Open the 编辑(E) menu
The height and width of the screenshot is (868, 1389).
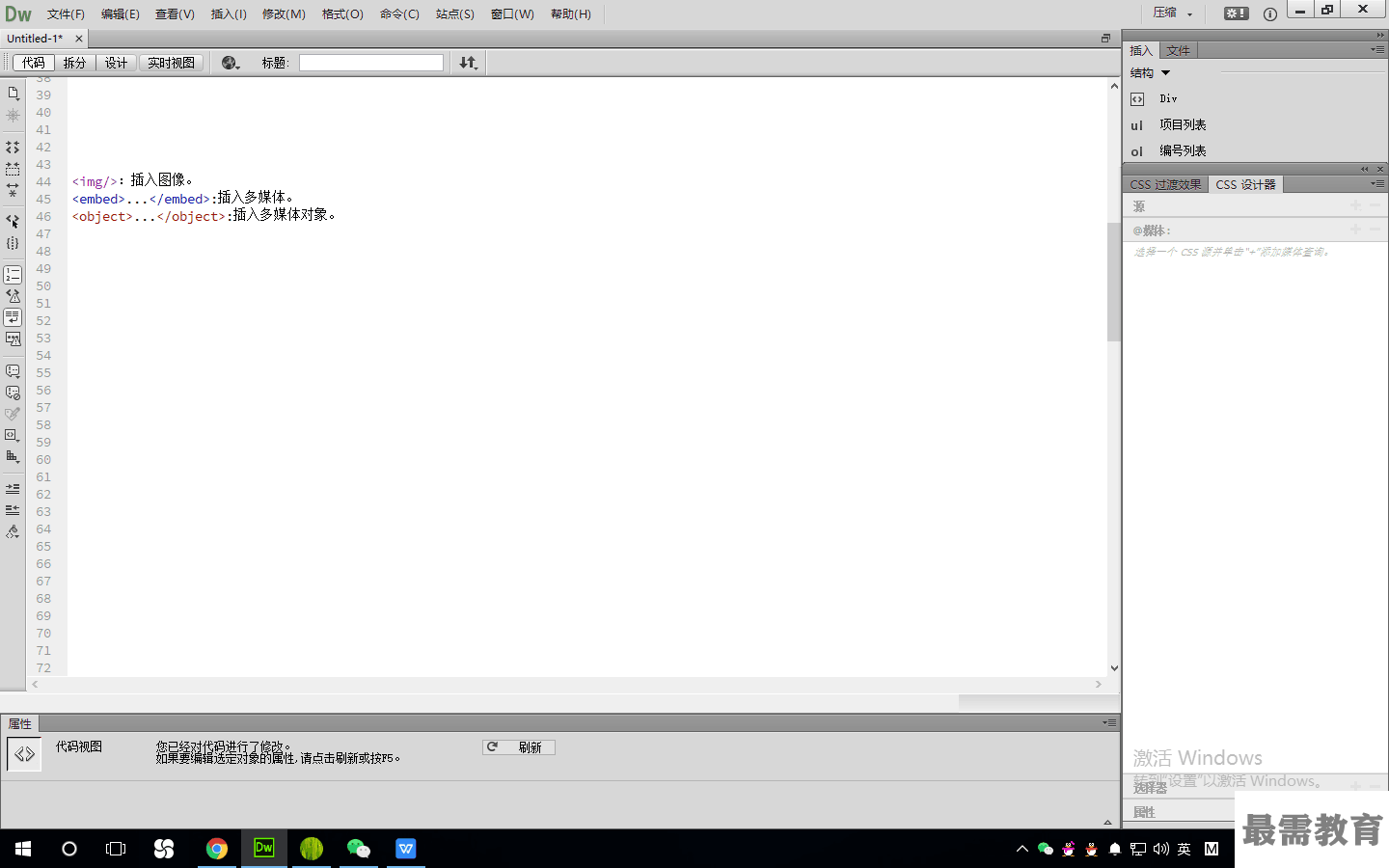point(121,14)
